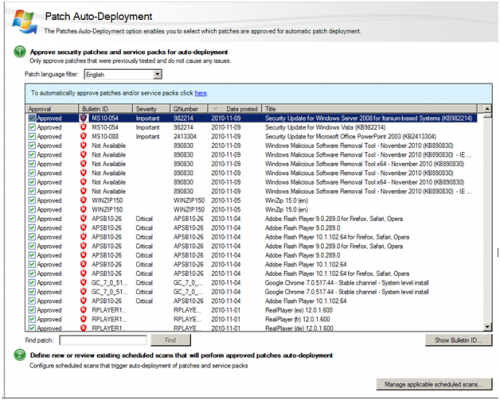Image resolution: width=500 pixels, height=400 pixels.
Task: Click shield icon of Windows Vista KB982214 row
Action: (x=83, y=127)
